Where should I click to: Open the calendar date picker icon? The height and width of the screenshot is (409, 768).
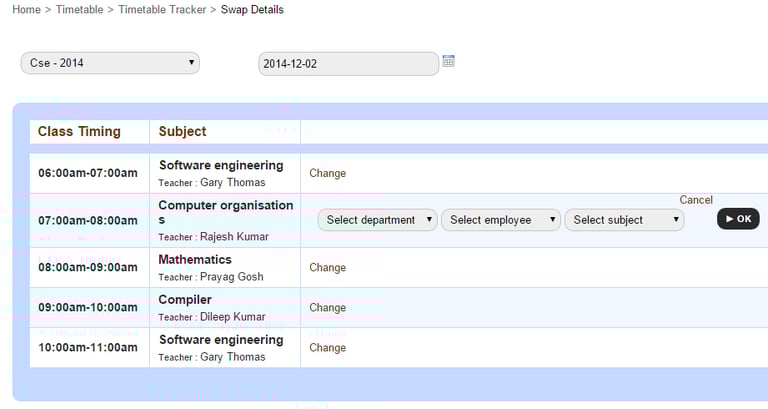click(449, 61)
